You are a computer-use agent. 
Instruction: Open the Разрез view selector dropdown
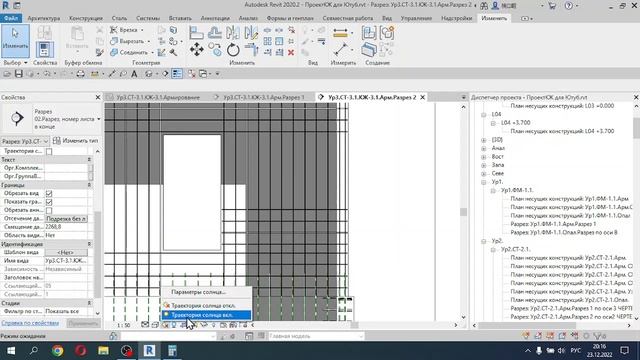[25, 141]
